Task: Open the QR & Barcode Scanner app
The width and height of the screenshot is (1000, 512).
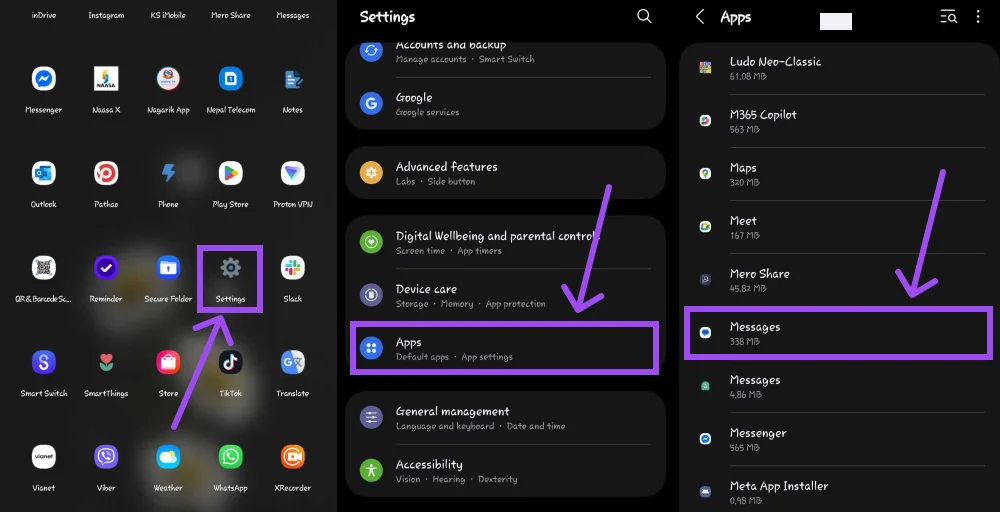Action: (43, 268)
